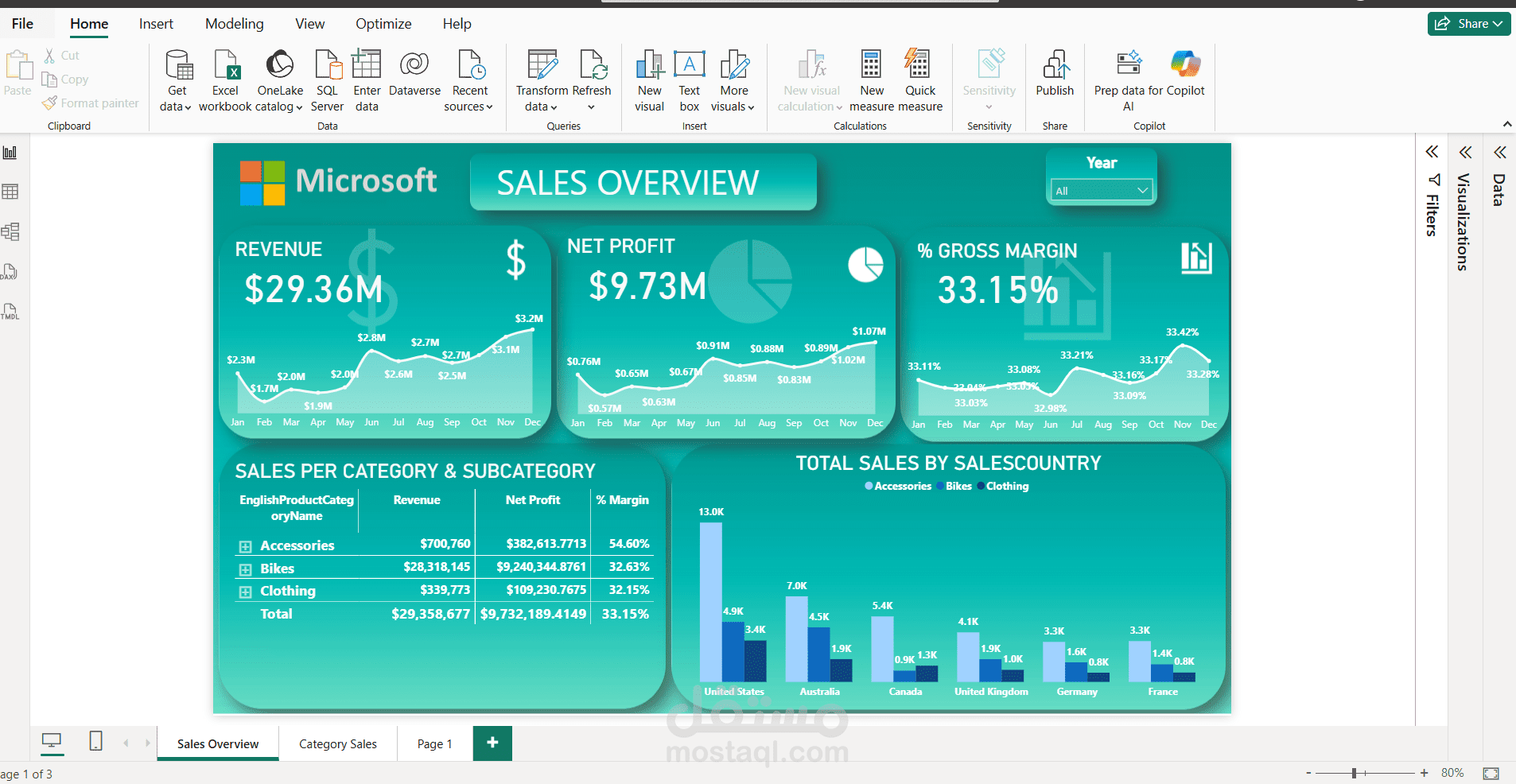
Task: Switch to the View ribbon tab
Action: (309, 24)
